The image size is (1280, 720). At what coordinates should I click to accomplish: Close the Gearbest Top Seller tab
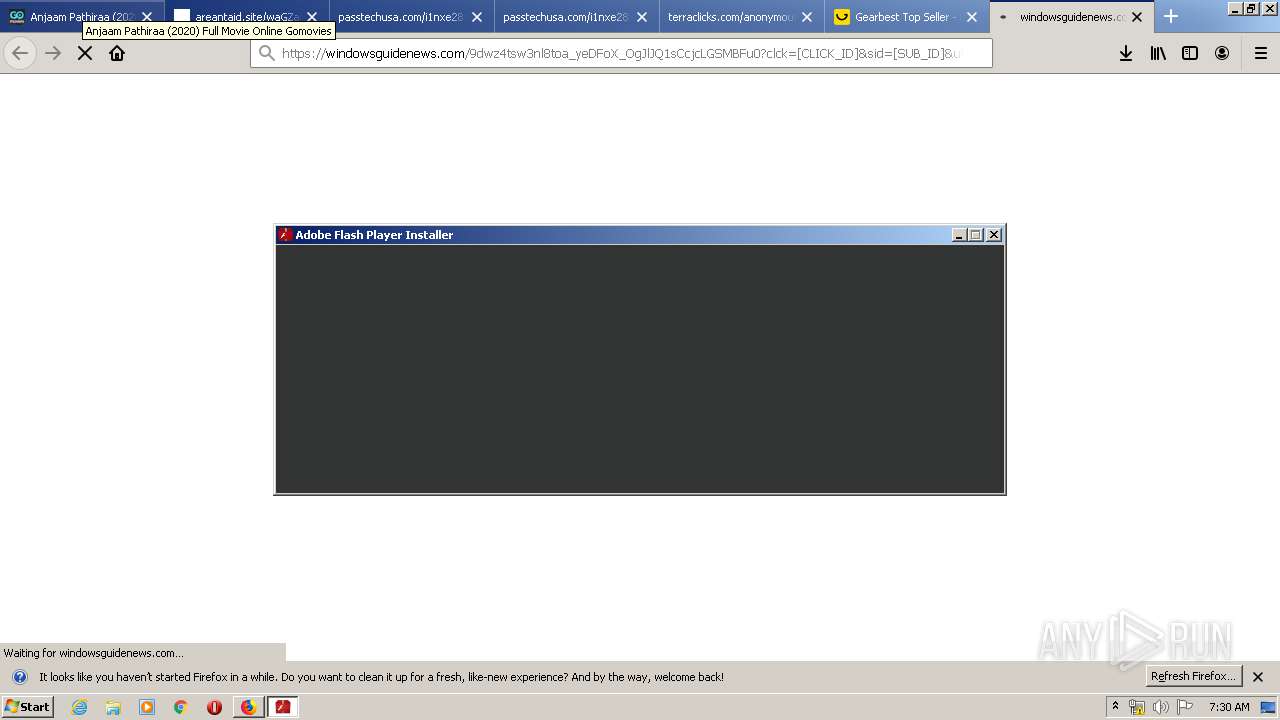pos(972,17)
